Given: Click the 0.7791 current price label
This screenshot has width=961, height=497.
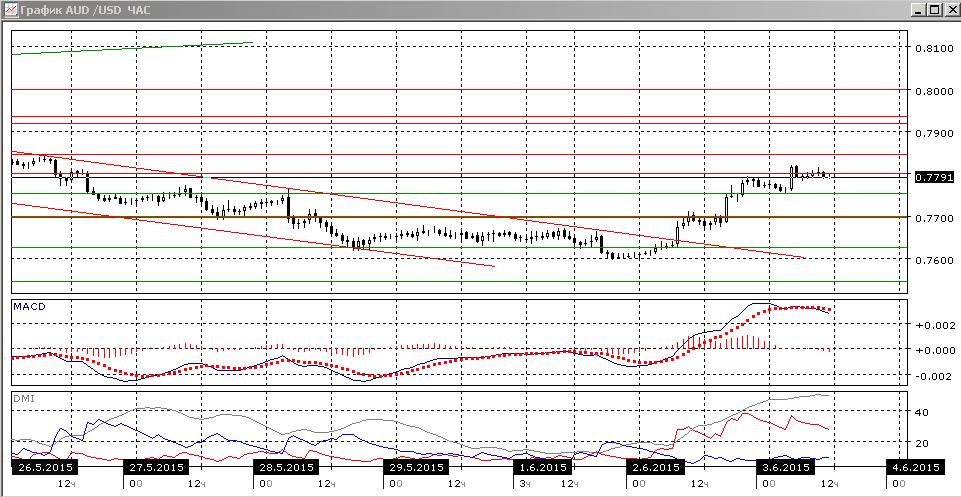Looking at the screenshot, I should [934, 177].
